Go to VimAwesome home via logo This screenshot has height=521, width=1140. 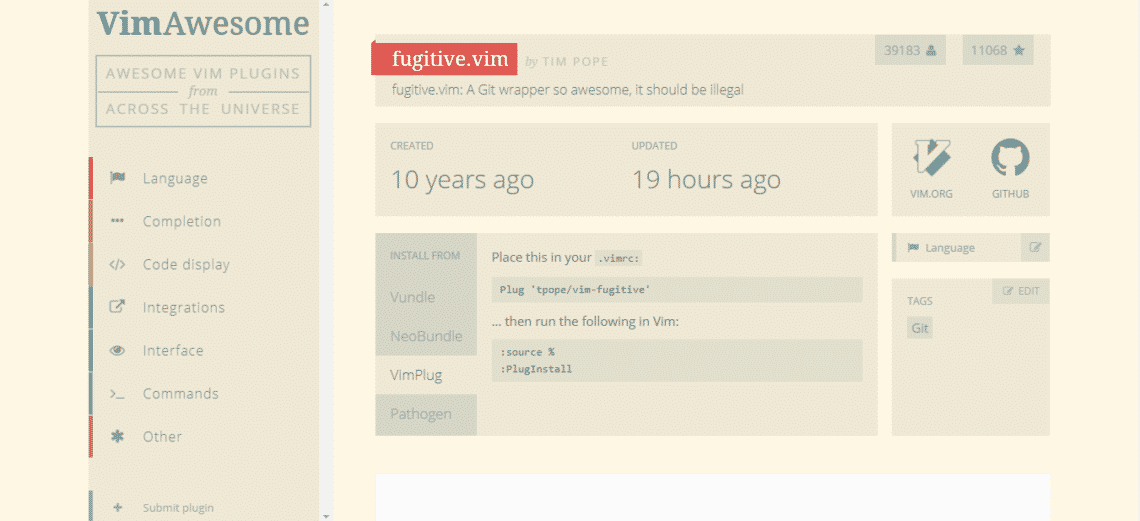pos(203,23)
